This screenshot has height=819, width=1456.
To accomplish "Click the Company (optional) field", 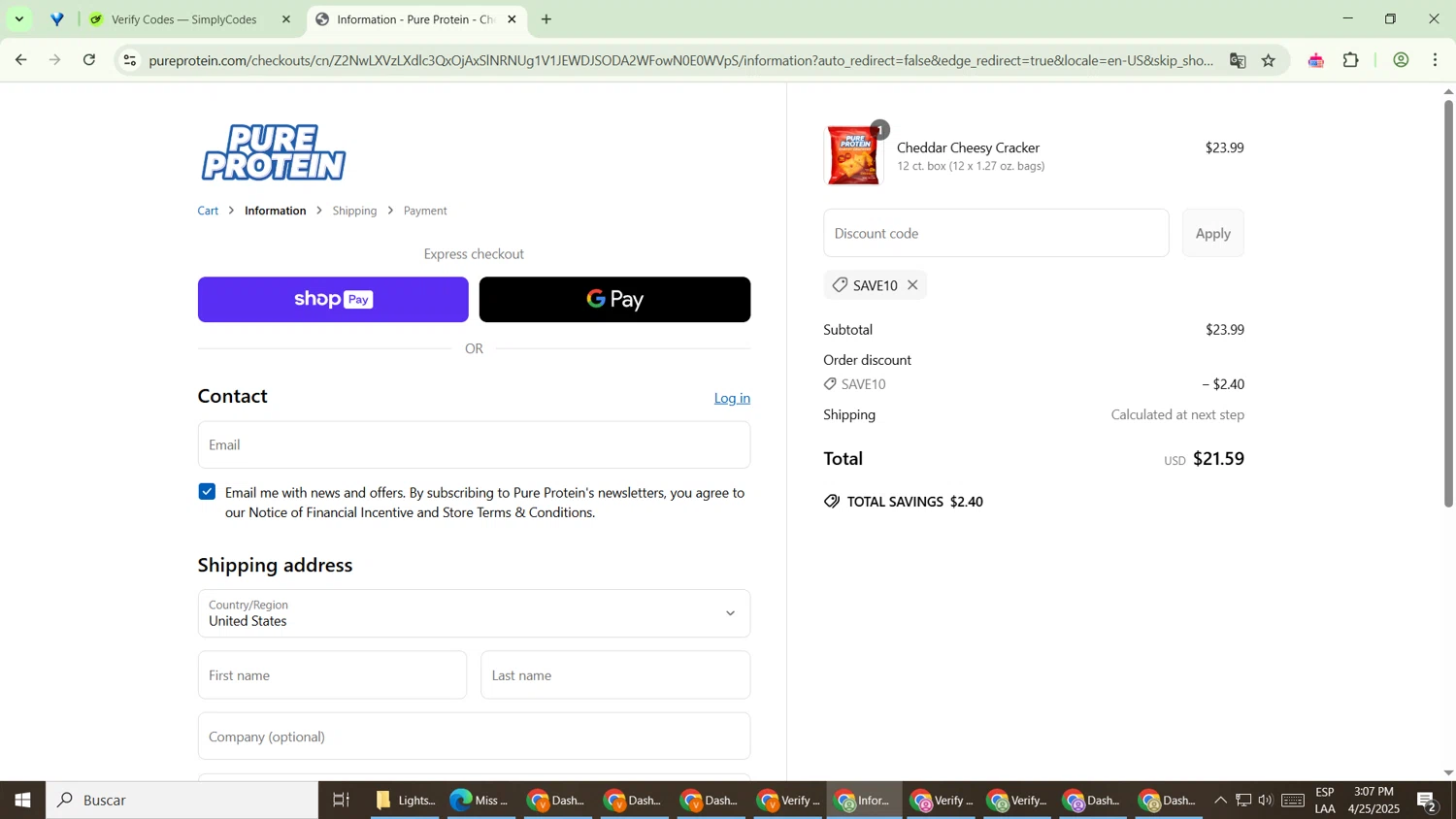I will tap(474, 737).
